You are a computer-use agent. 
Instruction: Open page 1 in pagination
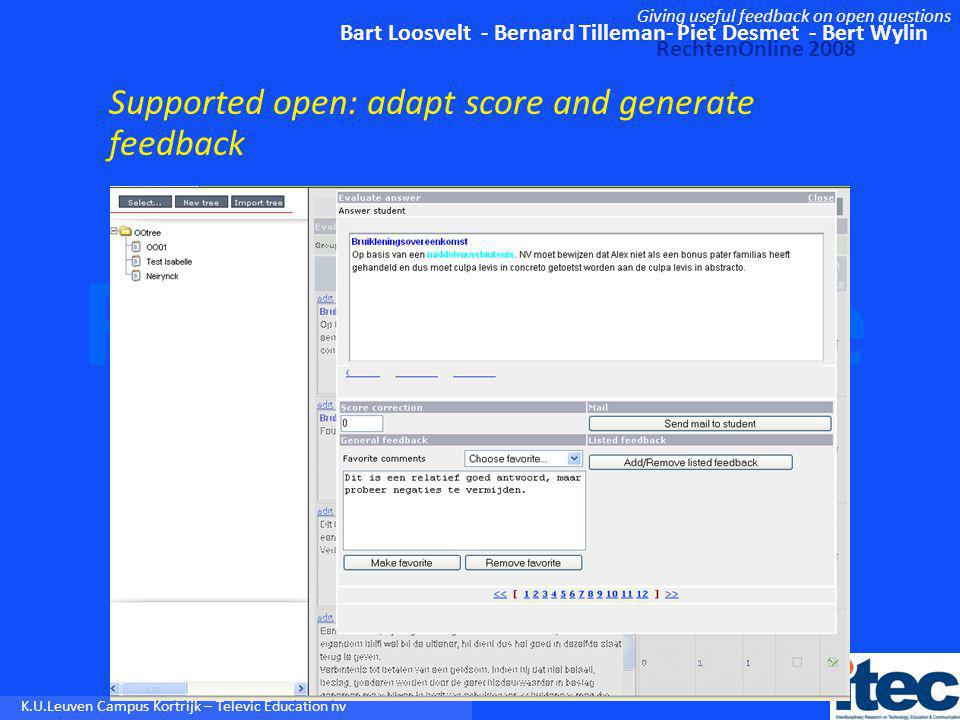pyautogui.click(x=527, y=594)
